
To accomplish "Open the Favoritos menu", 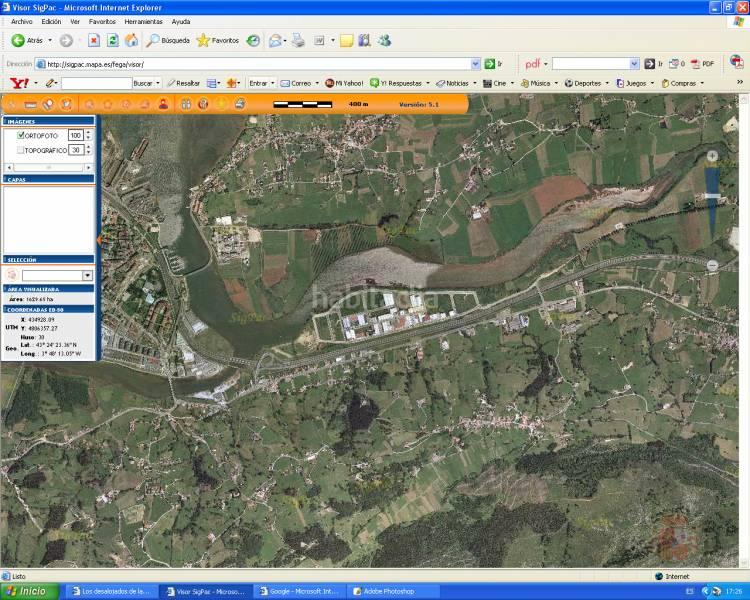I will click(102, 21).
